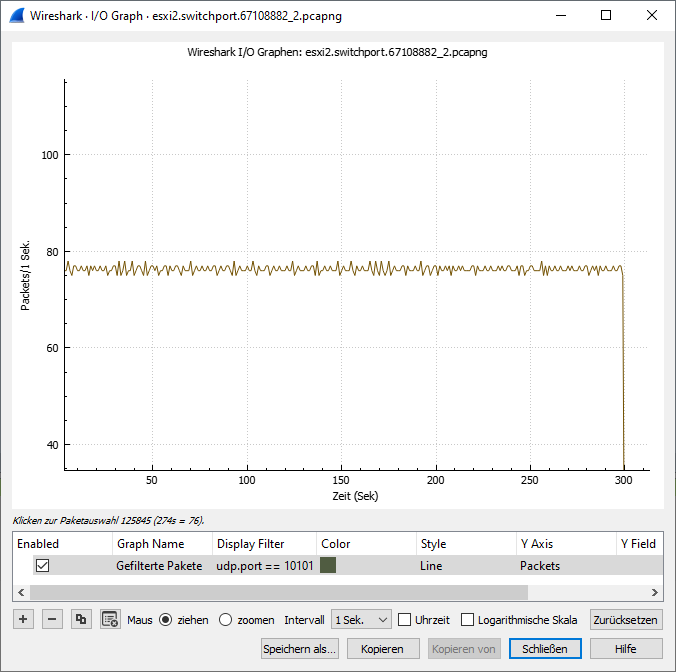The height and width of the screenshot is (672, 676).
Task: Click Speichern als... button
Action: (300, 649)
